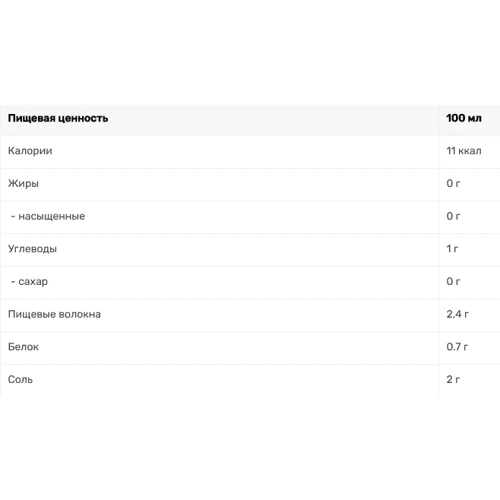Click the 'Белок' row label
Viewport: 500px width, 500px height.
click(23, 347)
